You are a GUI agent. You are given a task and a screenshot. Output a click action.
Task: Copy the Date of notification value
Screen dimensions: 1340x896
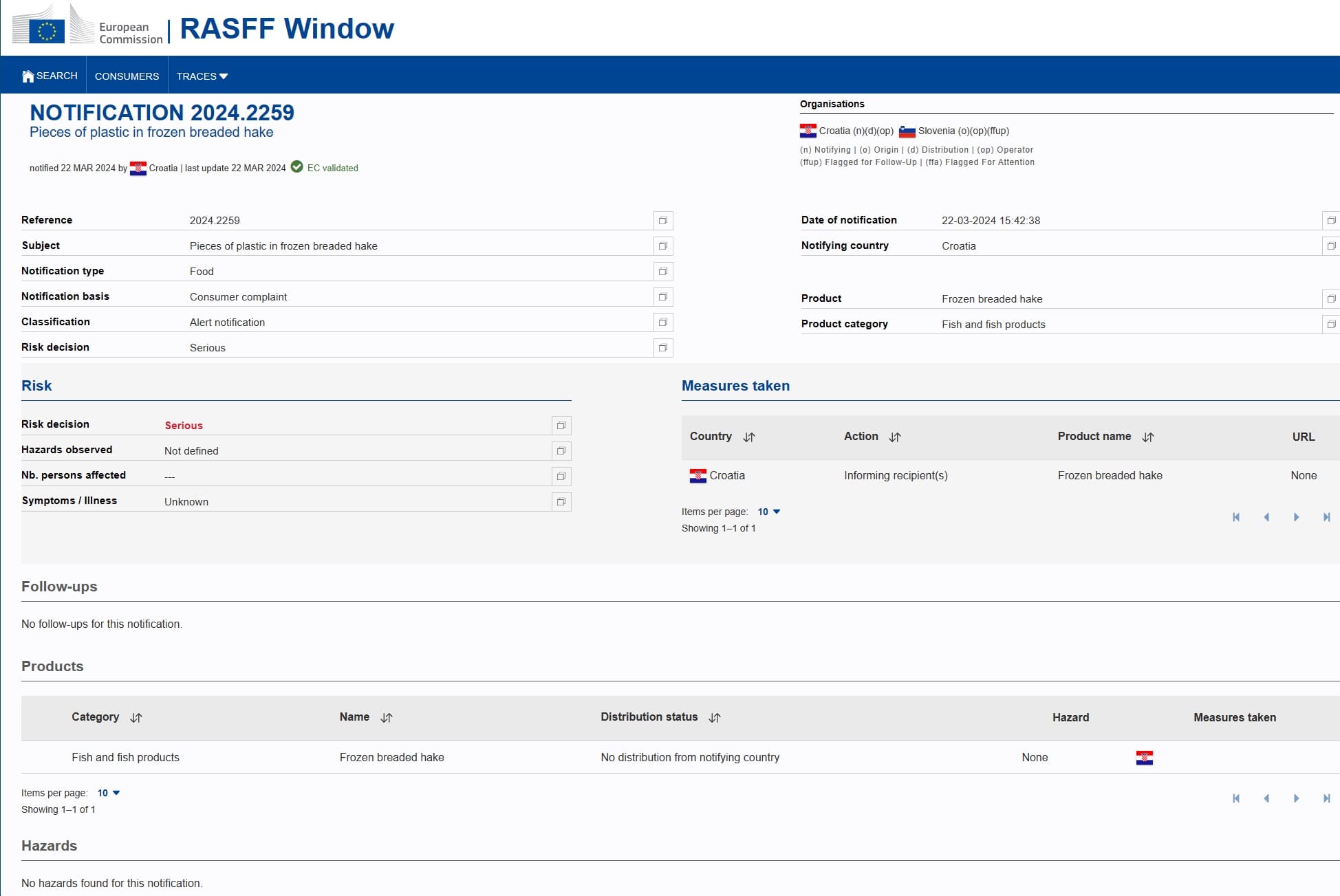click(x=1330, y=221)
